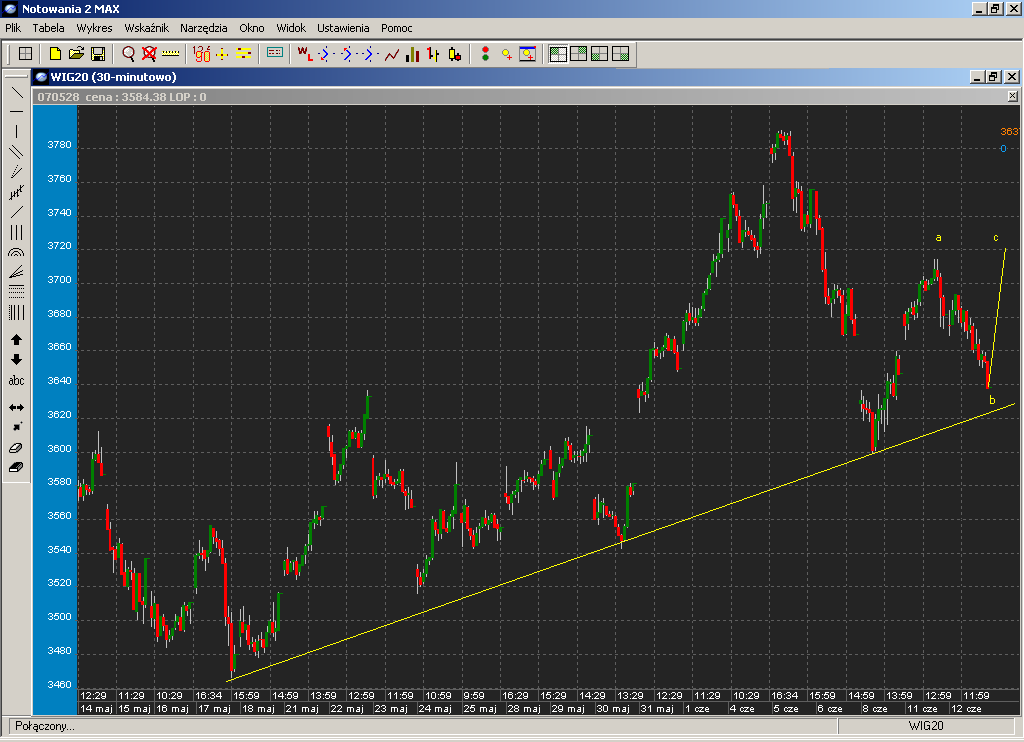1024x742 pixels.
Task: Choose first window tiling layout icon
Action: (x=558, y=54)
